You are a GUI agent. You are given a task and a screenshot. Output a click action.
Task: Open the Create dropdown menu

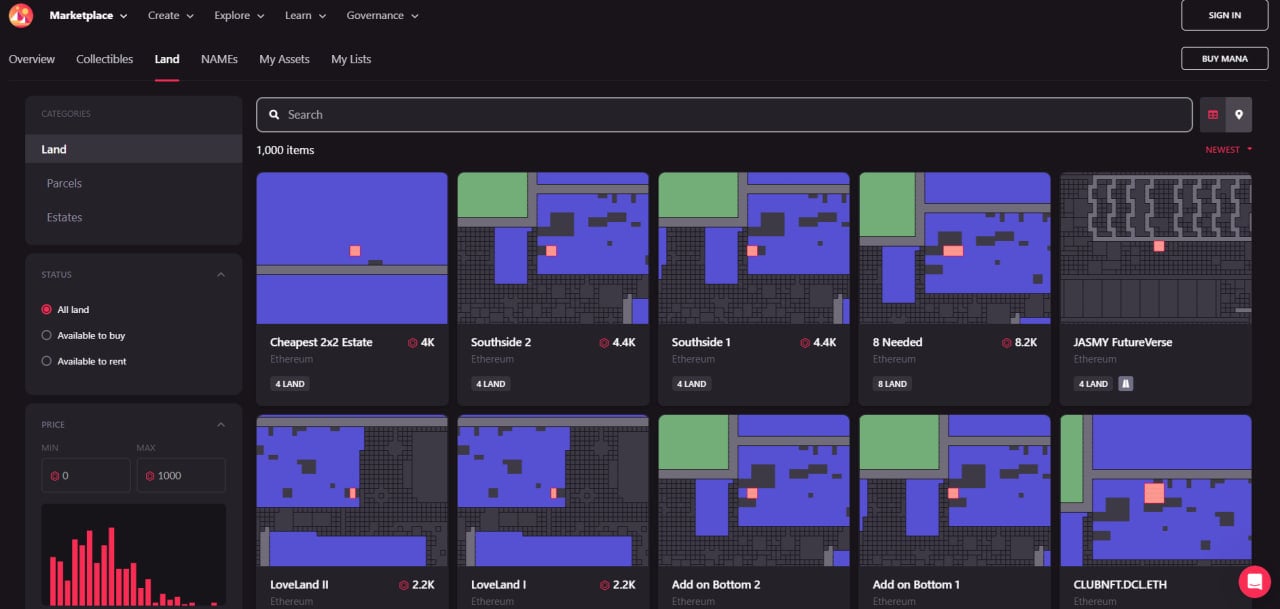pyautogui.click(x=171, y=16)
